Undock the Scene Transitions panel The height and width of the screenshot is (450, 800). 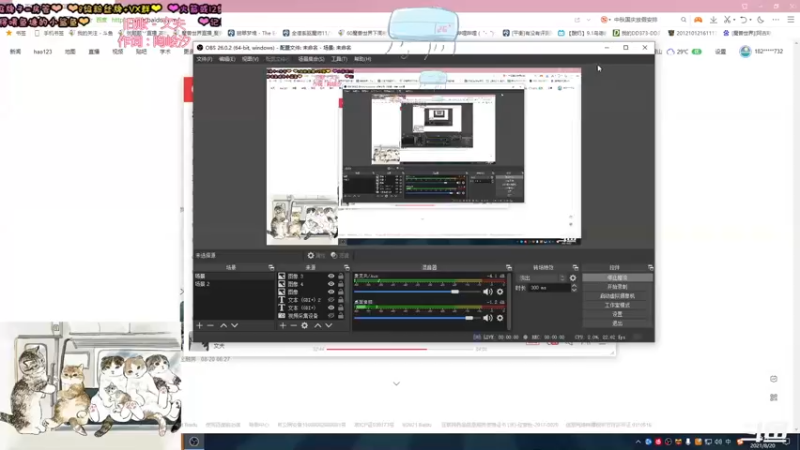tap(575, 267)
